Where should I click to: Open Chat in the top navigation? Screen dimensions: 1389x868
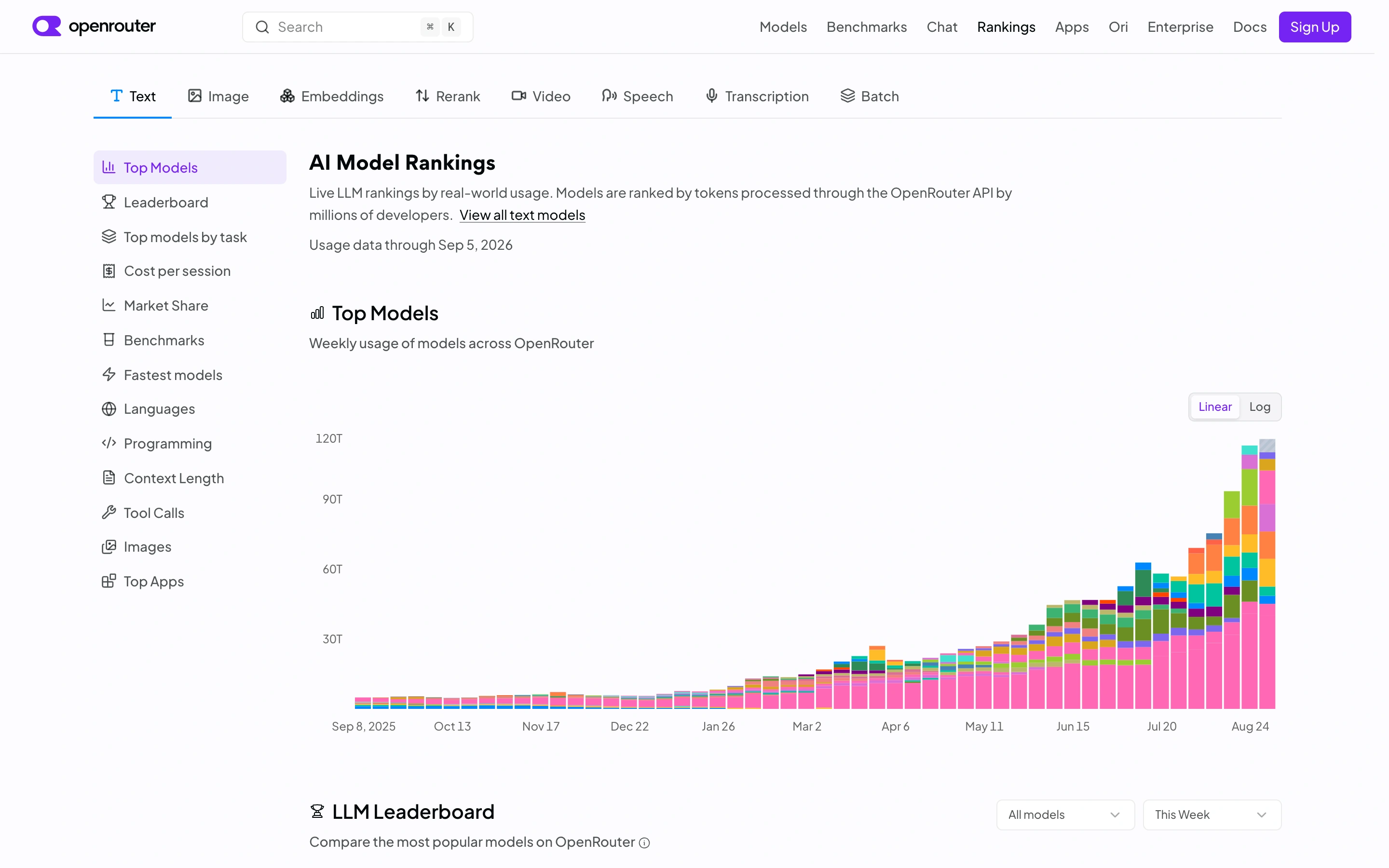(942, 27)
